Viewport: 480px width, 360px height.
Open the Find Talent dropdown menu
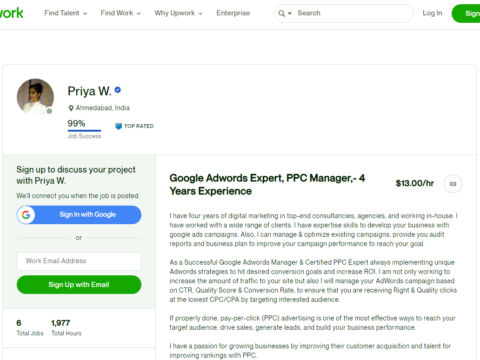click(x=66, y=13)
